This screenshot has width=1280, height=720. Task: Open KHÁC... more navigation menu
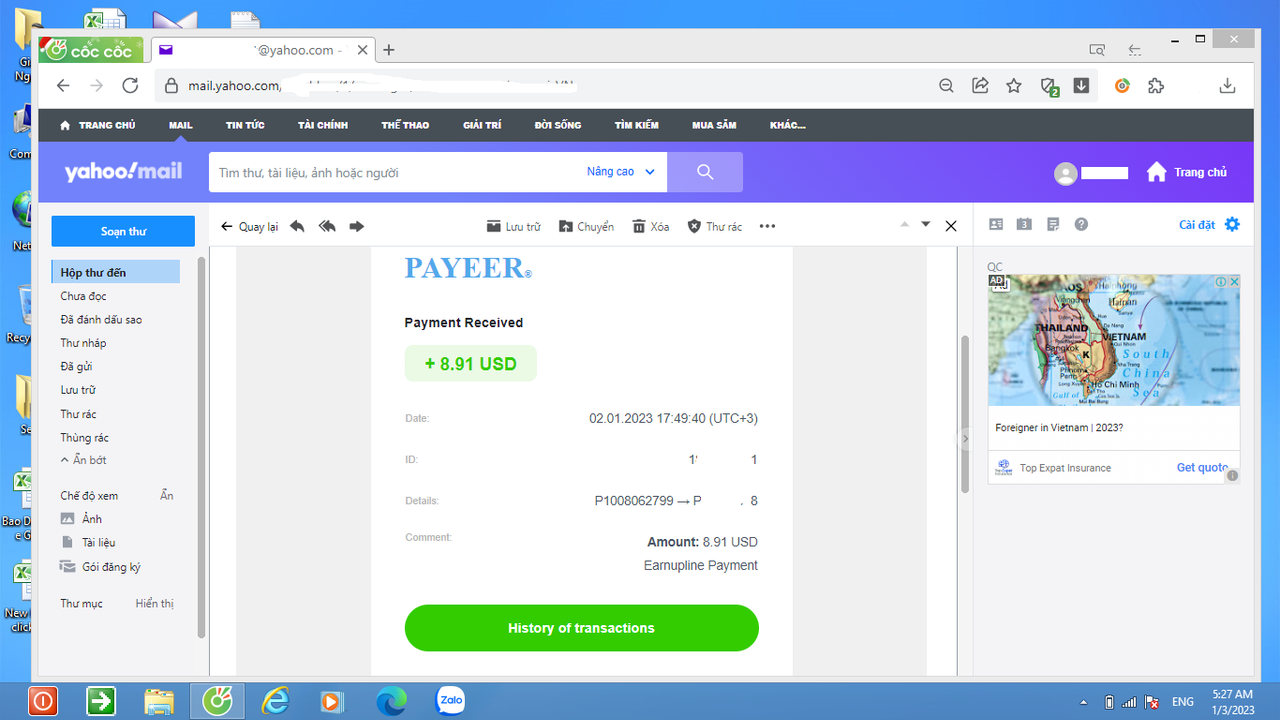click(x=788, y=125)
